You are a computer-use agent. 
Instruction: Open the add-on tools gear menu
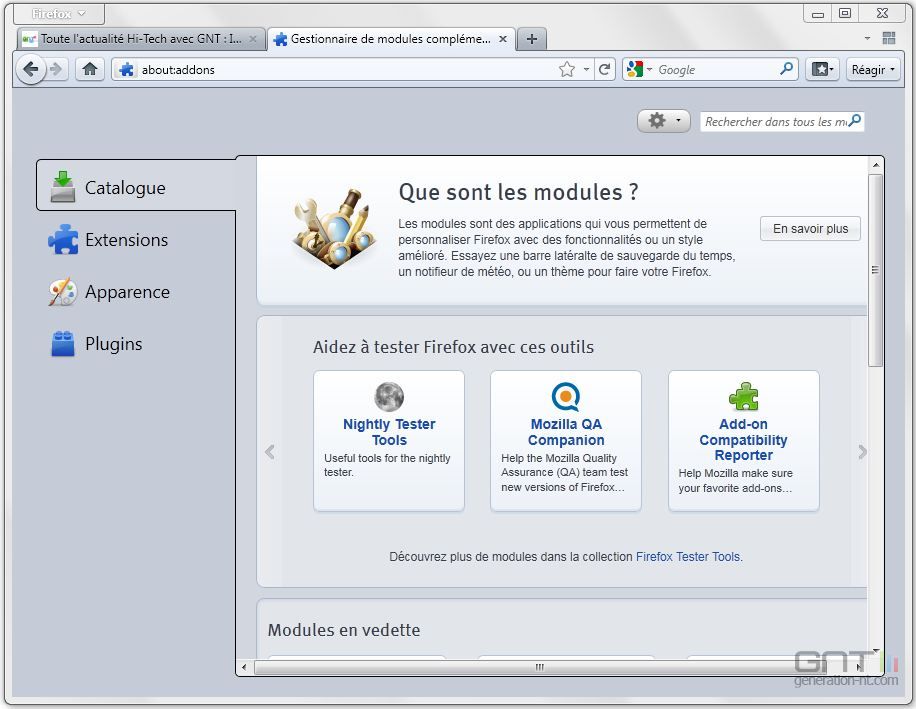663,121
